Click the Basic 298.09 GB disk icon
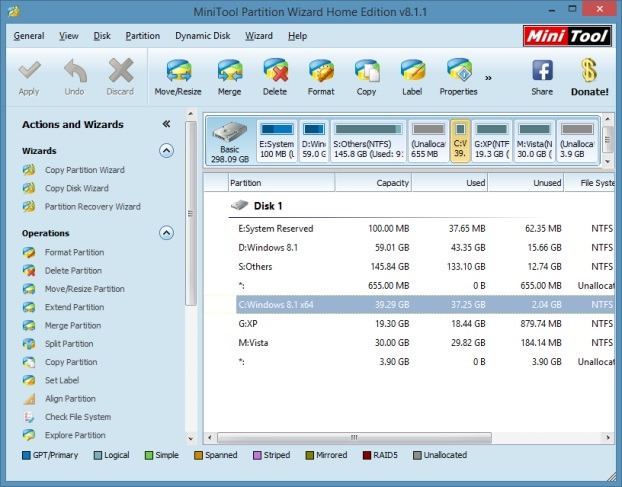Viewport: 622px width, 487px height. pyautogui.click(x=230, y=132)
